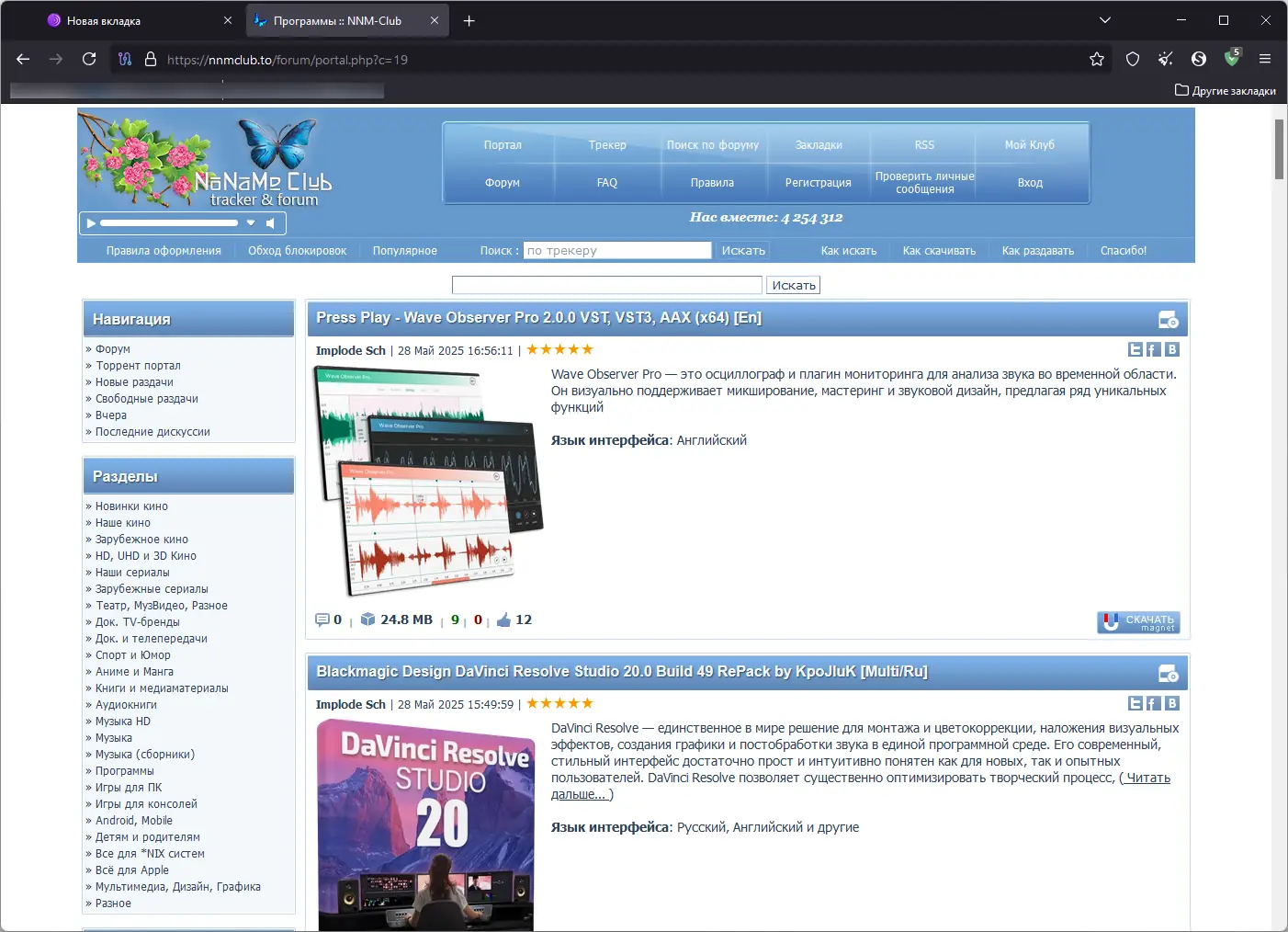Viewport: 1288px width, 932px height.
Task: Share Wave Observer Pro post on Twitter
Action: point(1135,349)
